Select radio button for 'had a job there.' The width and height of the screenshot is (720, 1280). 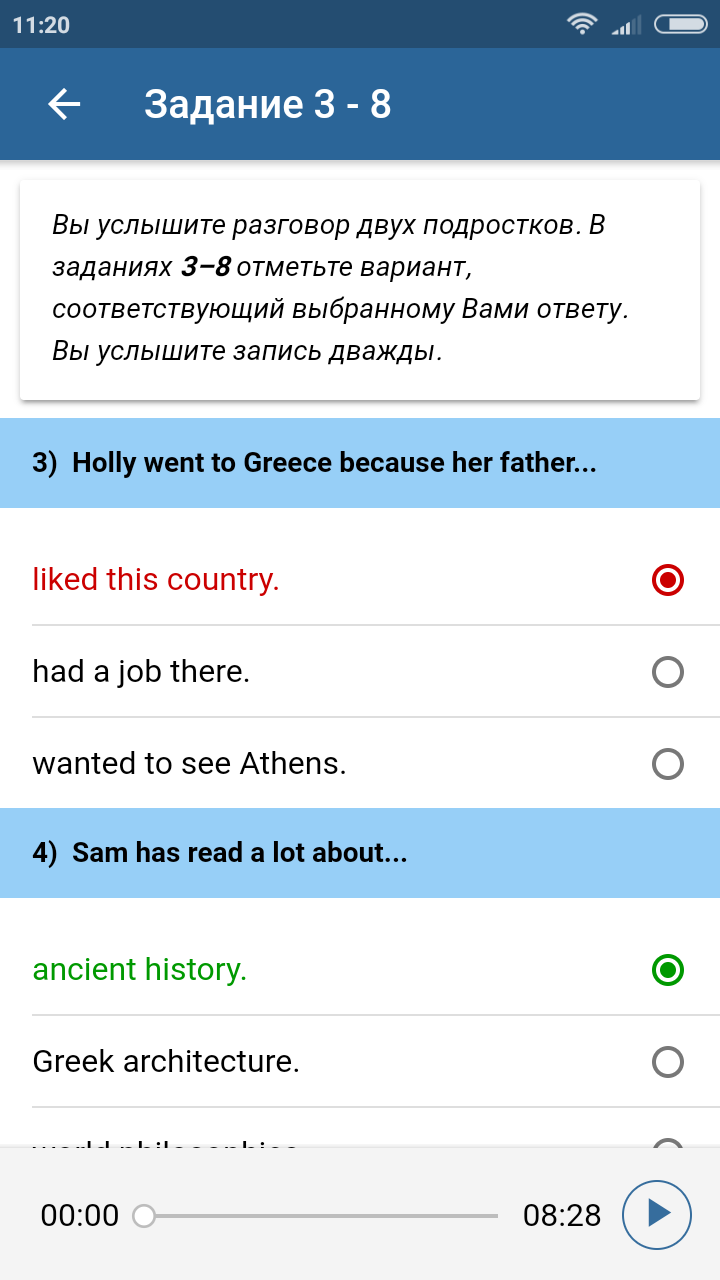tap(667, 672)
